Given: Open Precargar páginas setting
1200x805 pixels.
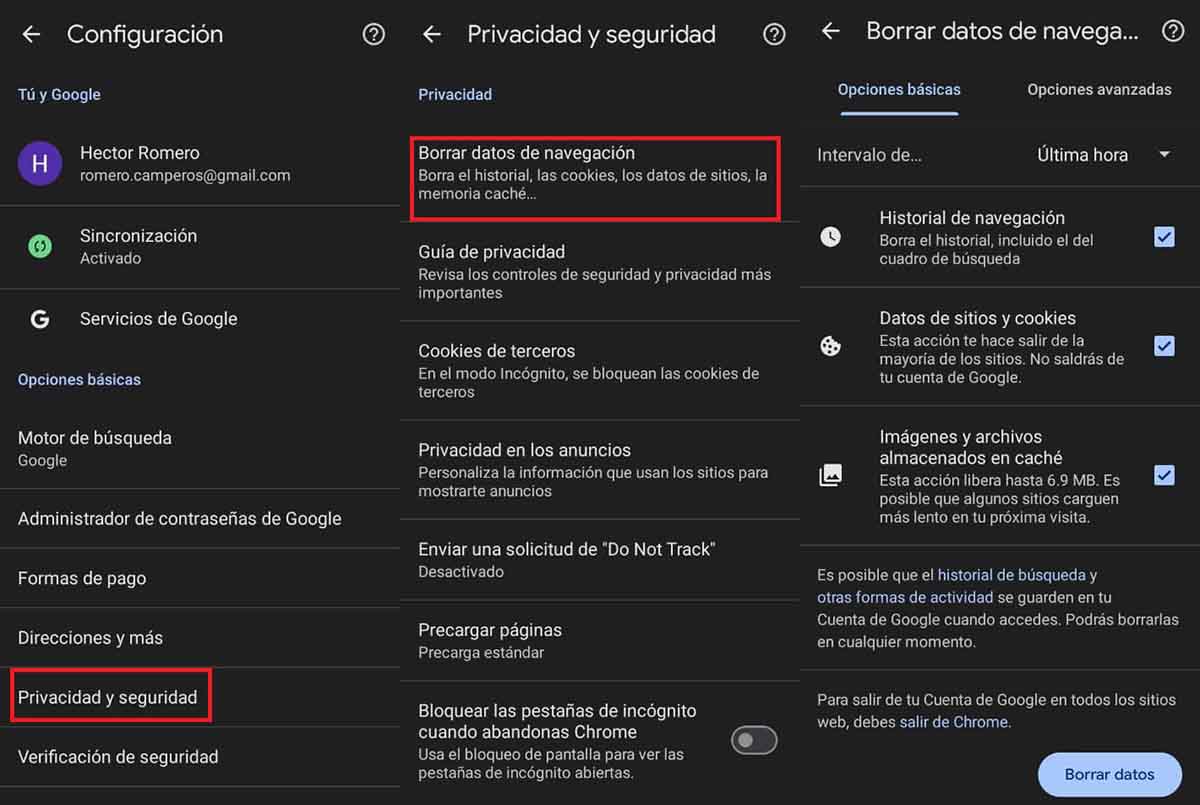Looking at the screenshot, I should point(600,640).
